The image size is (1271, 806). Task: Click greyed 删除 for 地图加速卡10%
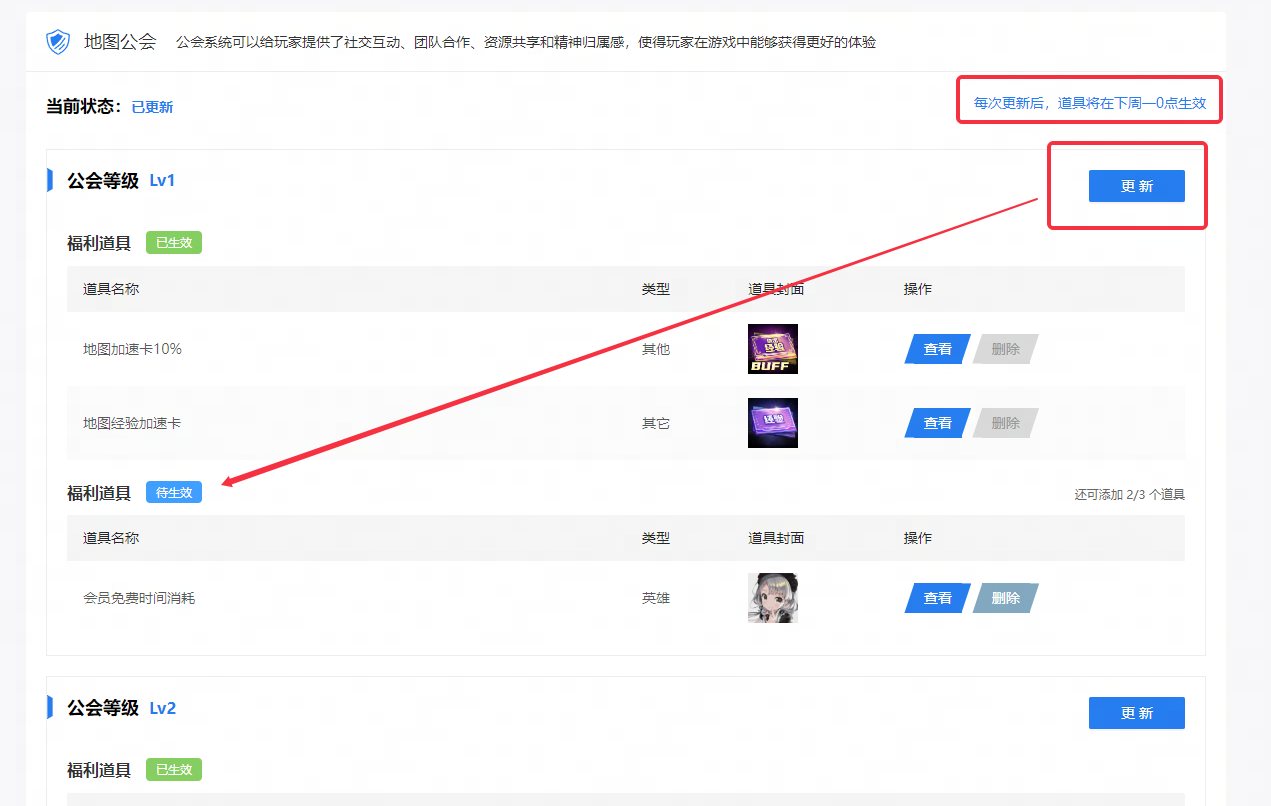tap(1006, 349)
